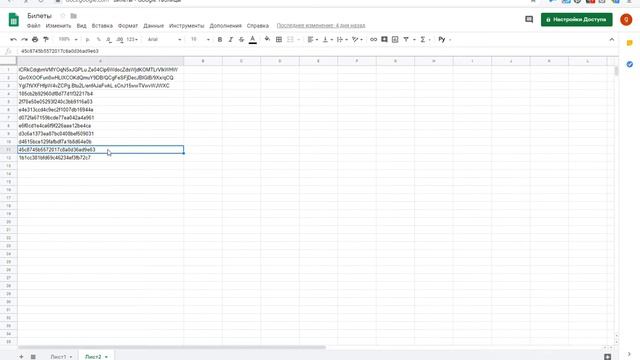Format the cell as currency

click(87, 40)
